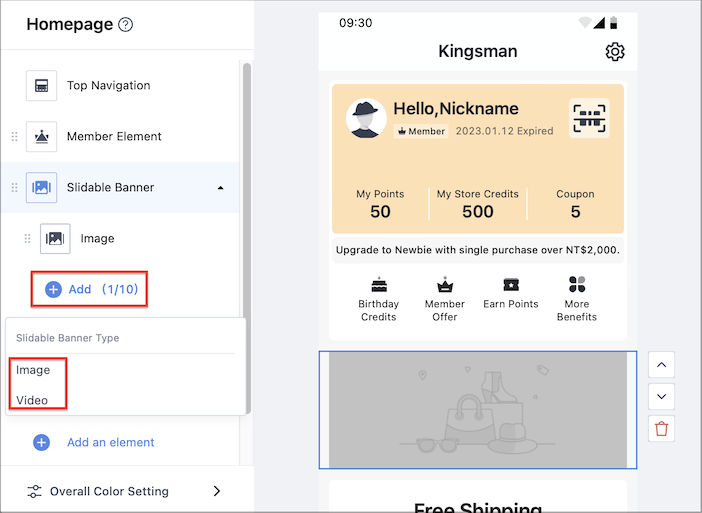Move the banner up with the arrow button

point(661,364)
